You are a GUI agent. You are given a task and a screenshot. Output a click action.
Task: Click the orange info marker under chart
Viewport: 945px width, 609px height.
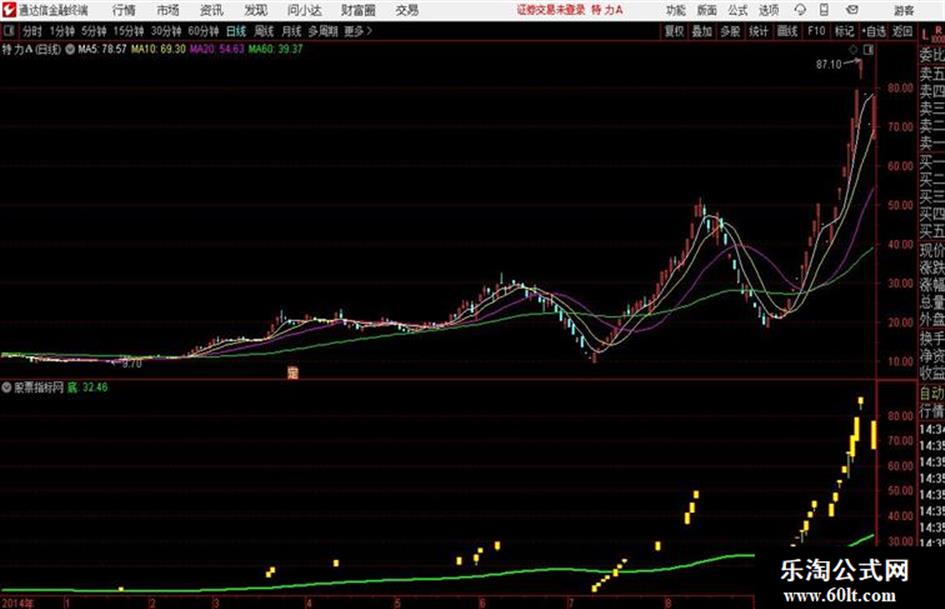(x=292, y=373)
